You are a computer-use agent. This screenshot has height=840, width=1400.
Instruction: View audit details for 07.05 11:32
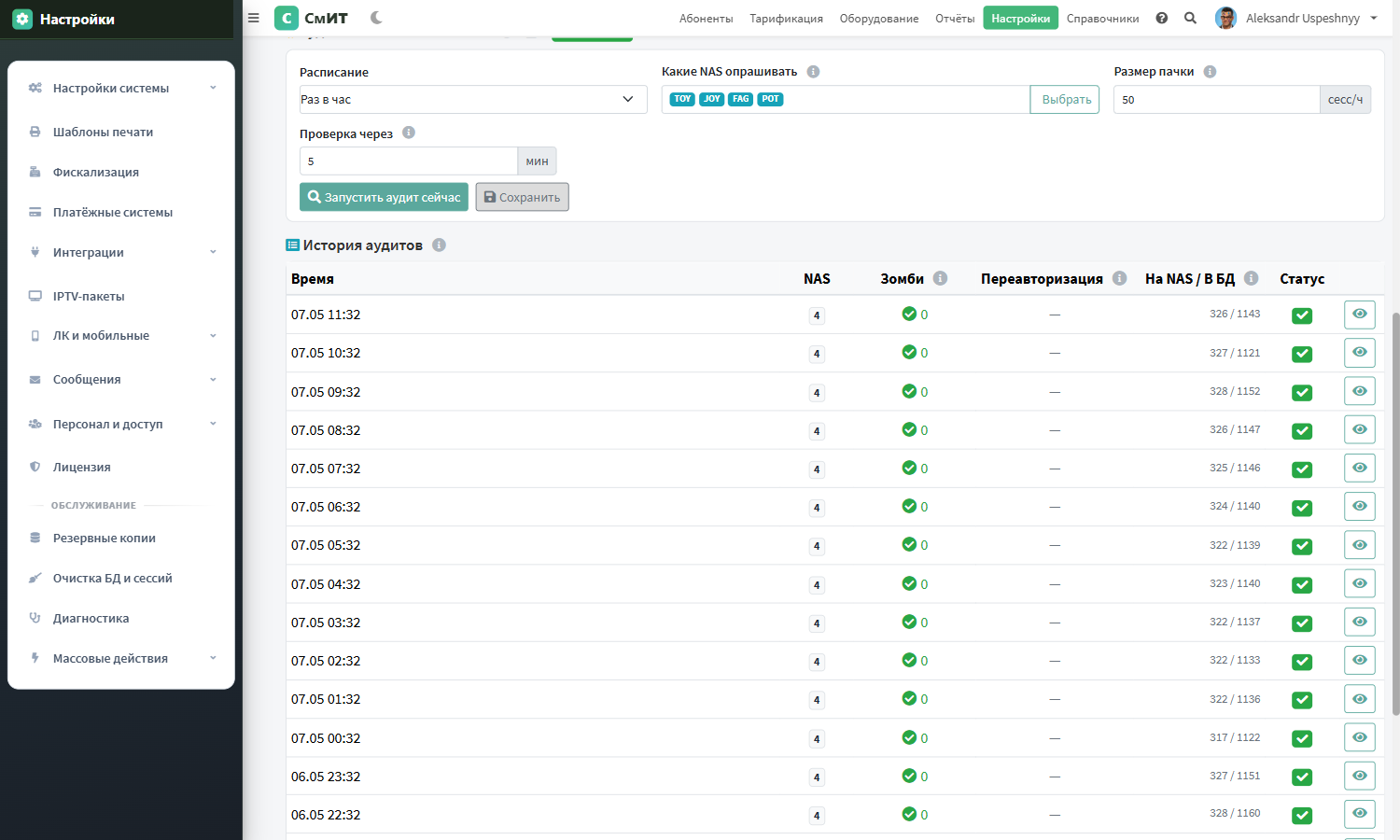click(1360, 315)
